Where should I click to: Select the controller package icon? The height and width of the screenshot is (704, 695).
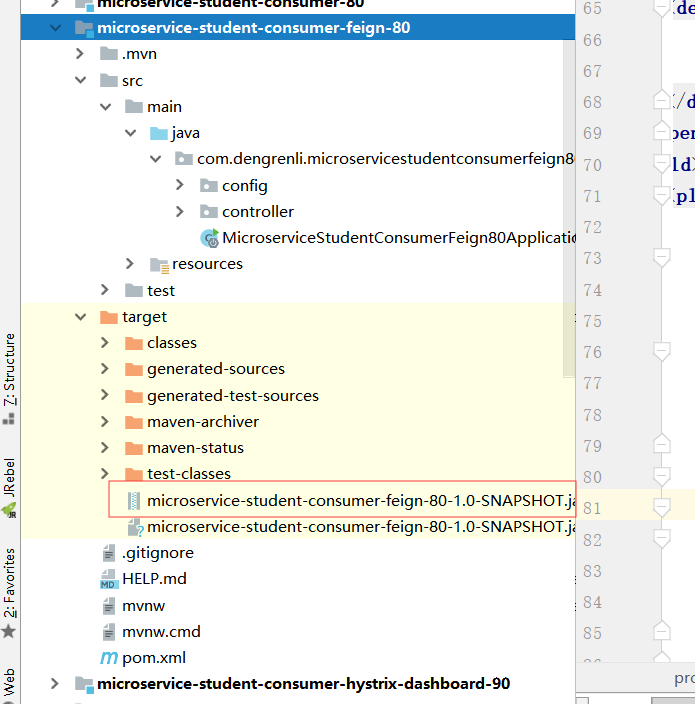tap(209, 211)
